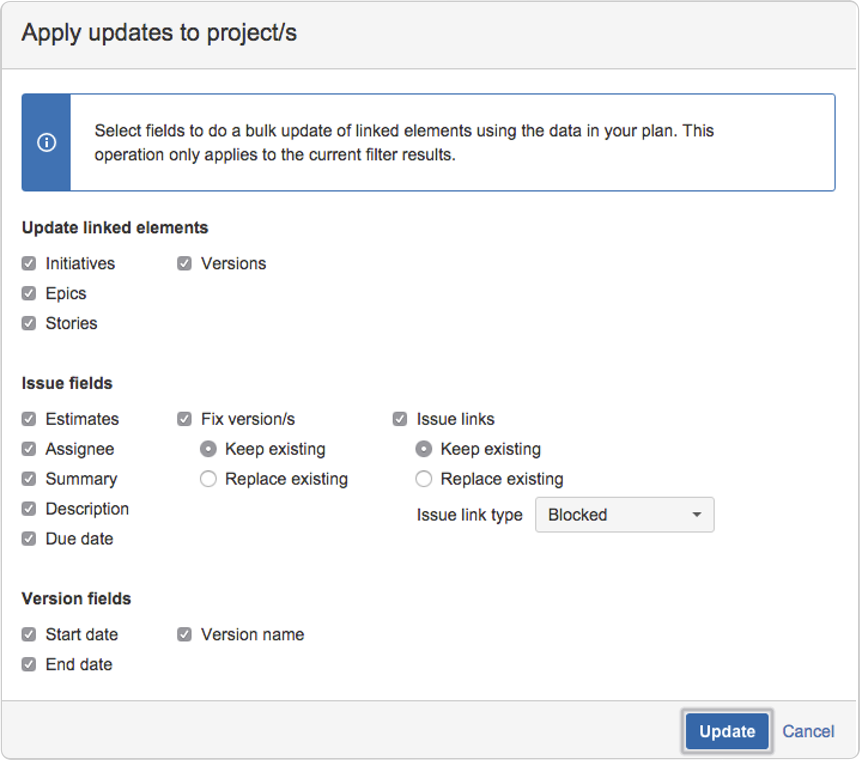This screenshot has width=860, height=760.
Task: Uncheck the Initiatives checkbox
Action: 29,264
